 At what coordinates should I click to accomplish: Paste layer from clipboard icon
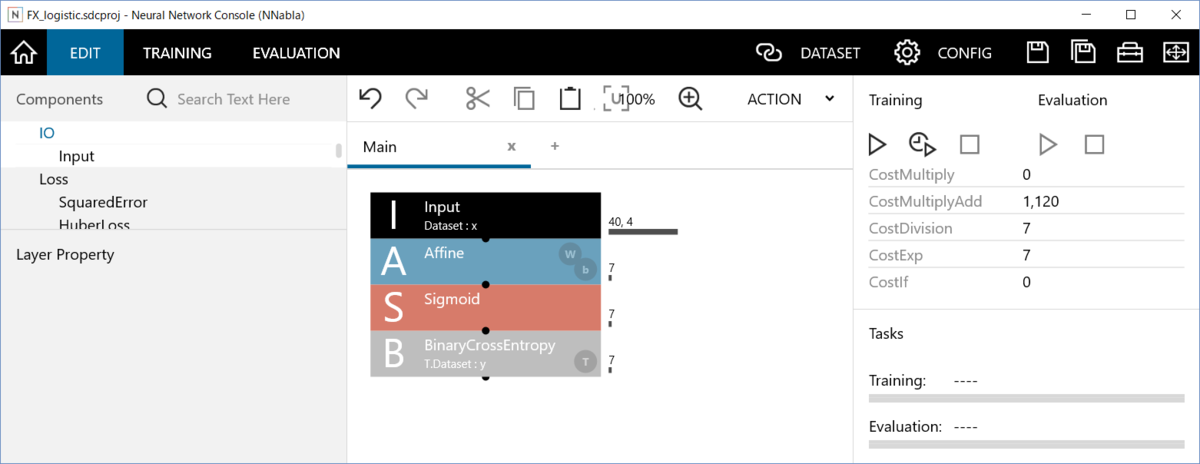pyautogui.click(x=570, y=98)
